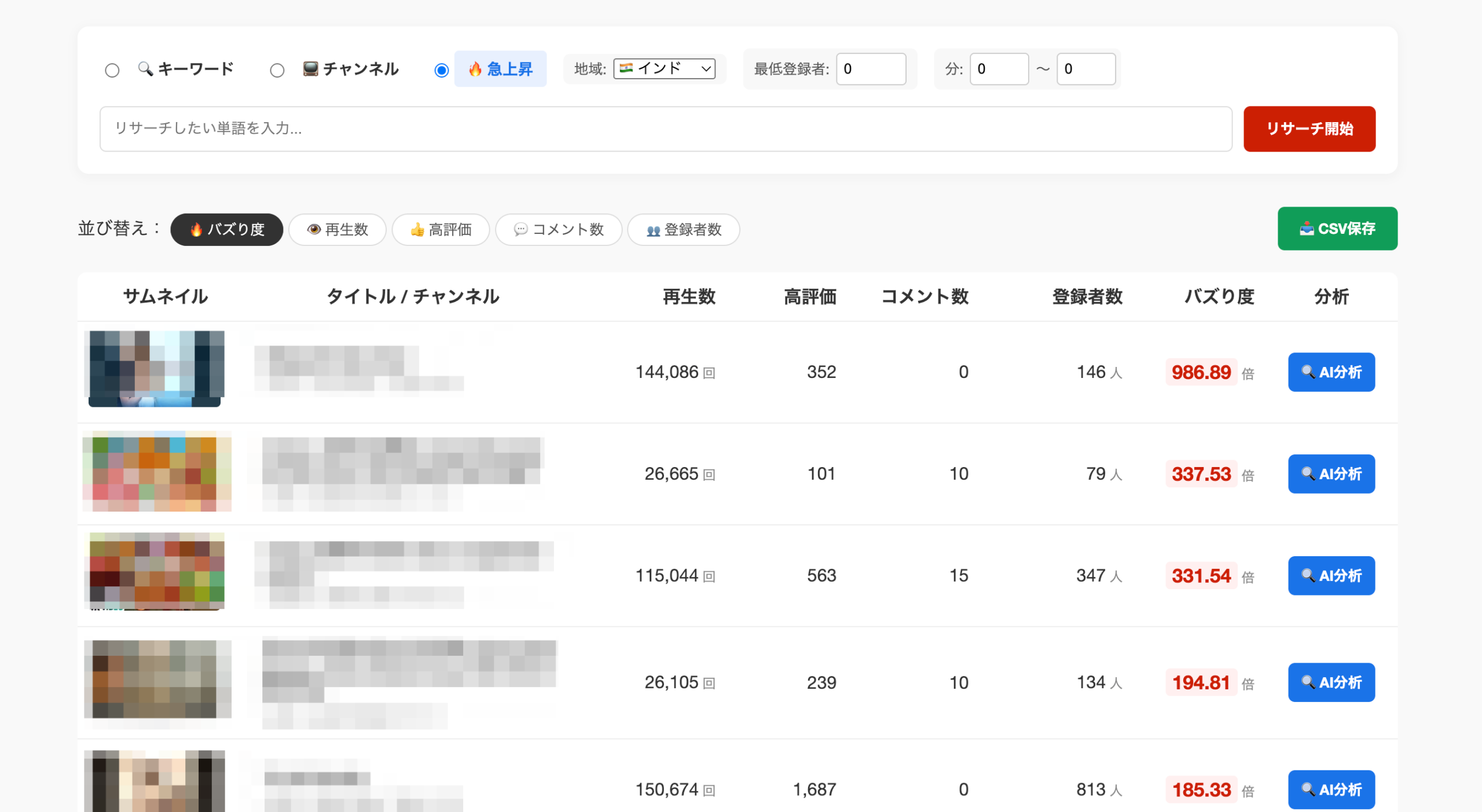This screenshot has height=812, width=1482.
Task: Select the チャンネル radio button
Action: pyautogui.click(x=277, y=70)
